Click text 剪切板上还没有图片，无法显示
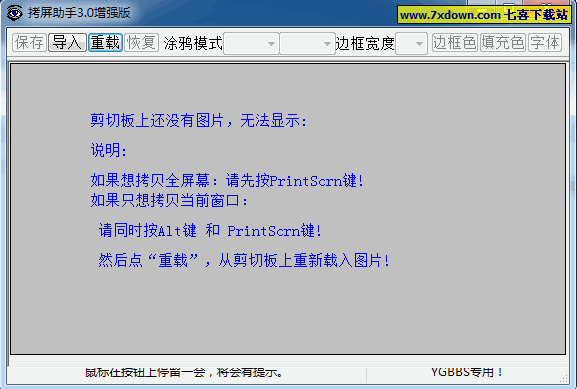 (x=199, y=120)
